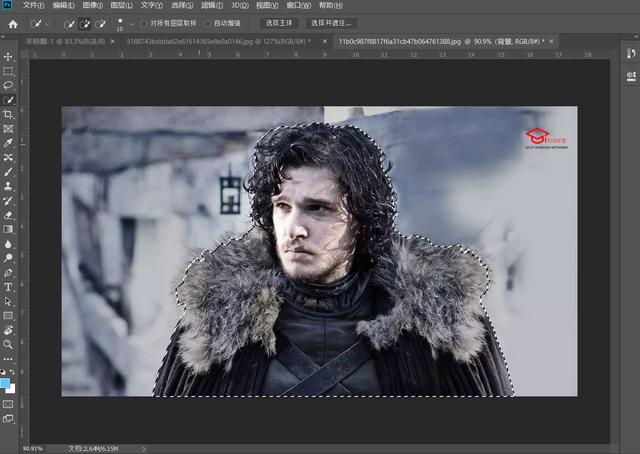640x454 pixels.
Task: Select the Frame tool
Action: 8,129
